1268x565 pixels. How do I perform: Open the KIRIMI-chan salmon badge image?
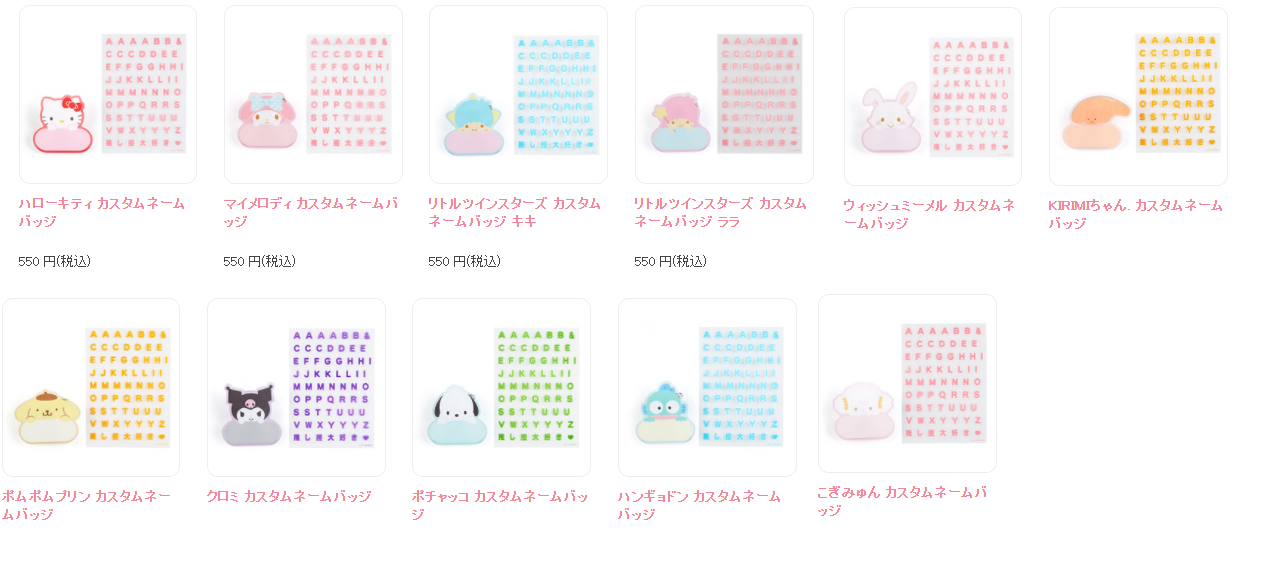1138,96
